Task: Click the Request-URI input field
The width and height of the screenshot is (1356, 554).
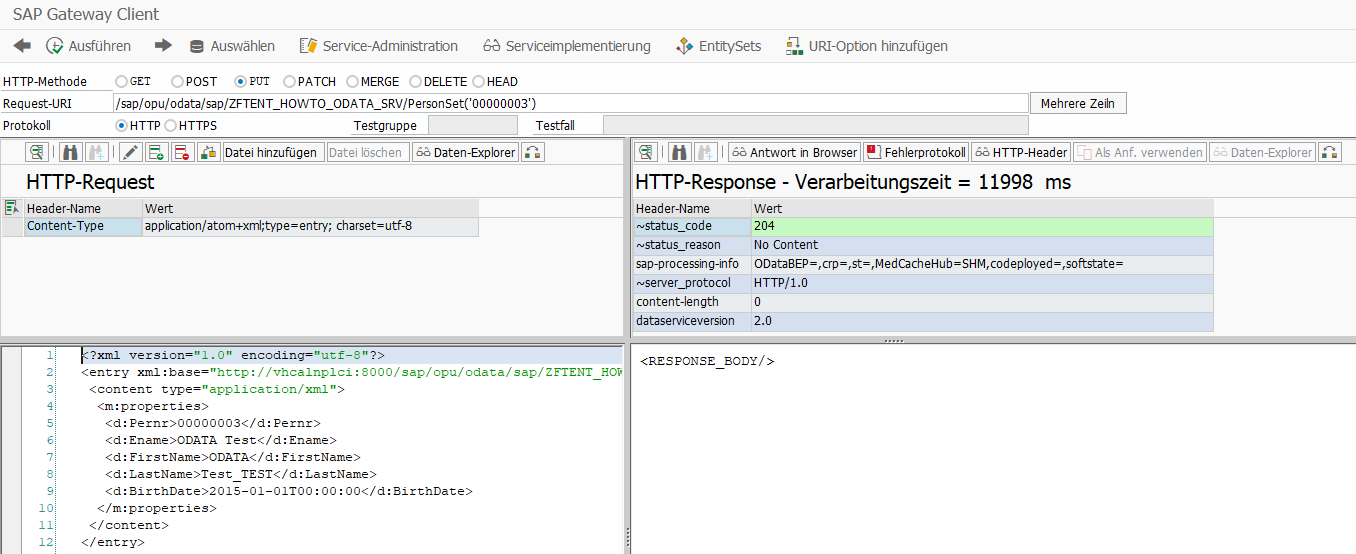Action: point(570,103)
